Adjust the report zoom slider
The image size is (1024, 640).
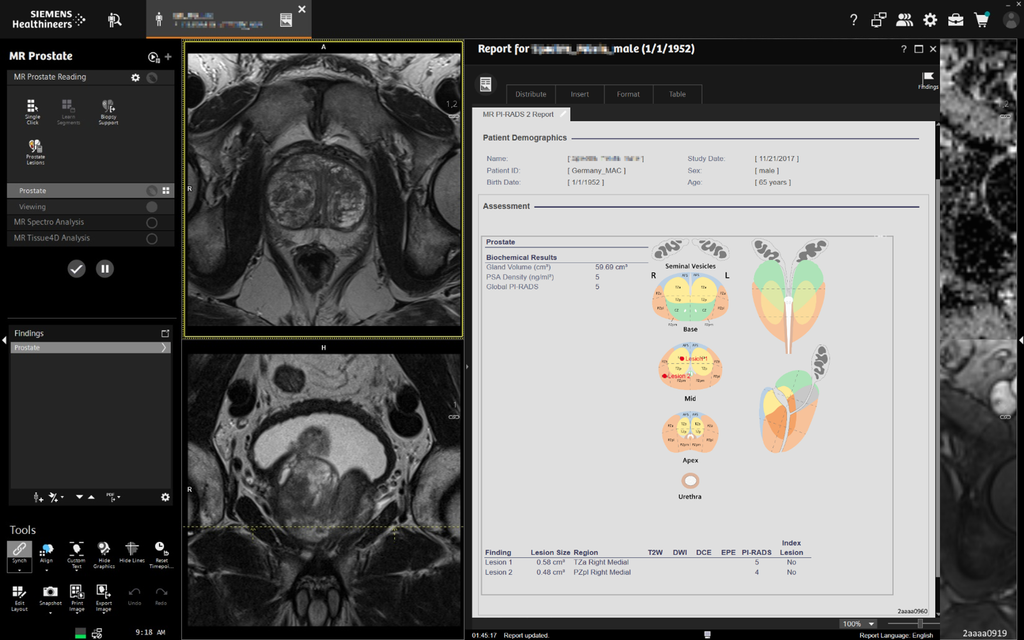click(920, 624)
